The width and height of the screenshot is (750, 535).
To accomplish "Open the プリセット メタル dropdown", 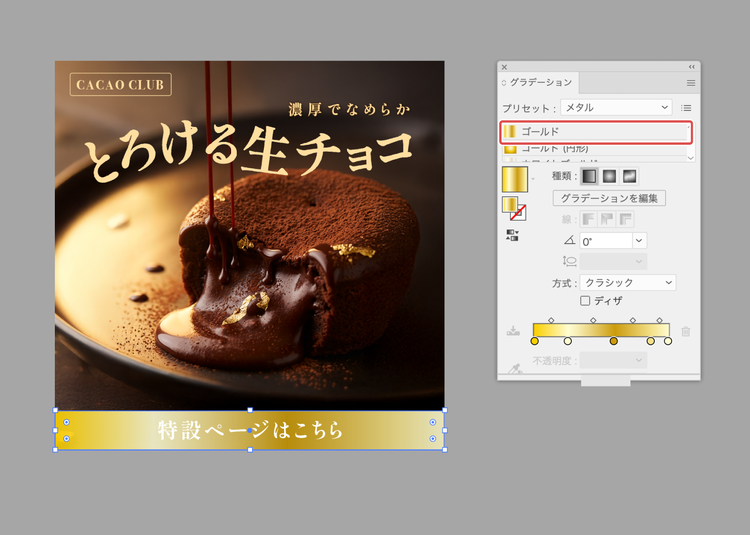I will coord(616,108).
